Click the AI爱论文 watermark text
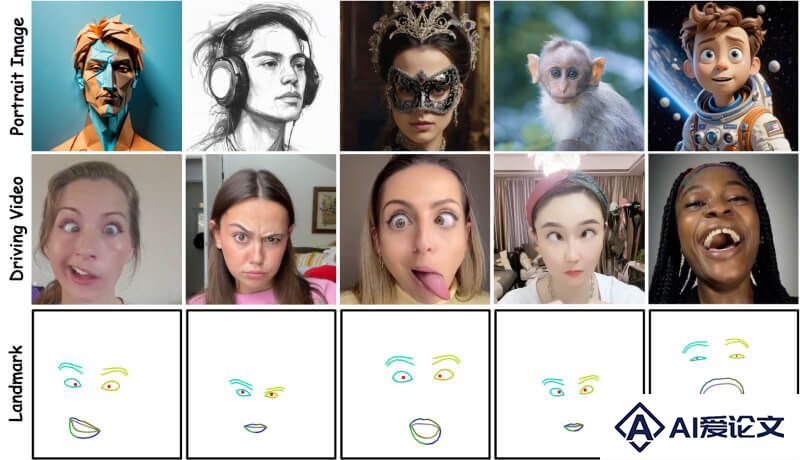The width and height of the screenshot is (800, 460). [727, 427]
